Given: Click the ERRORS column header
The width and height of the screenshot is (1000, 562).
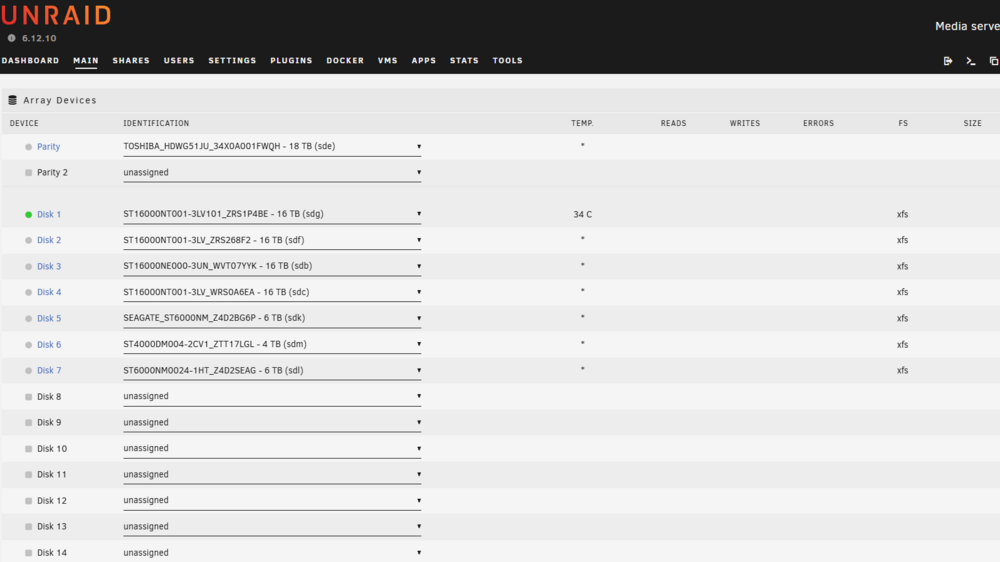Looking at the screenshot, I should [818, 123].
